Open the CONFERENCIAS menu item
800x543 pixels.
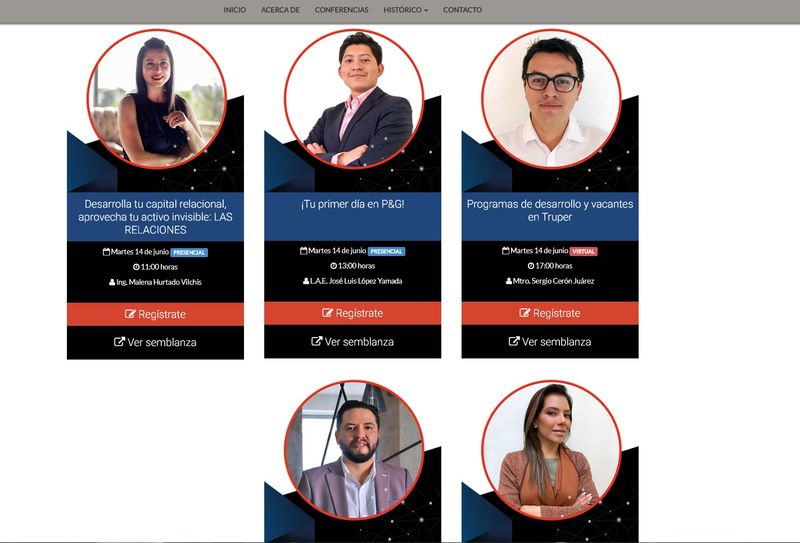pyautogui.click(x=341, y=10)
